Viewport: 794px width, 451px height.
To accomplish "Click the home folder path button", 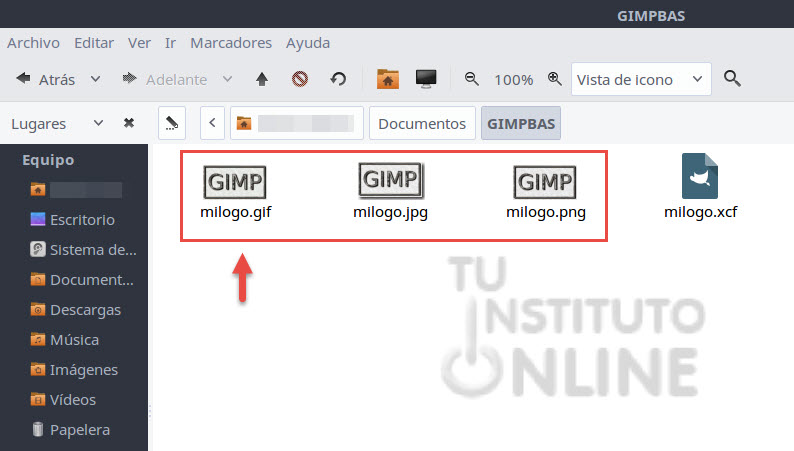I will (297, 123).
